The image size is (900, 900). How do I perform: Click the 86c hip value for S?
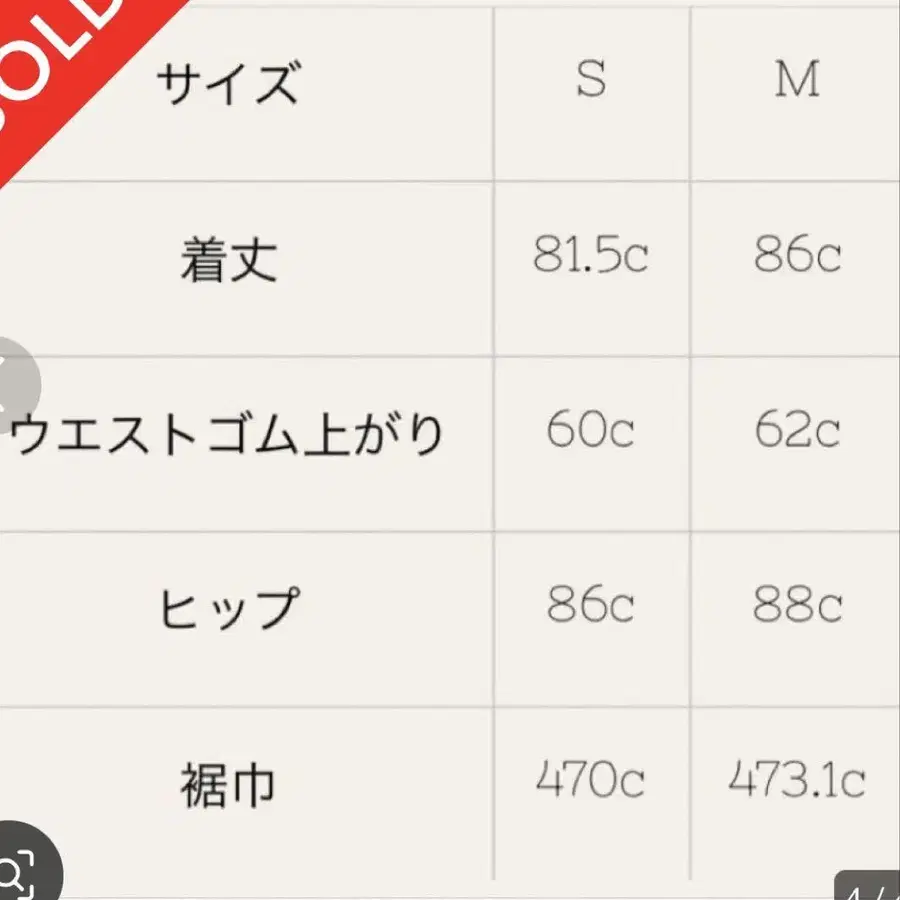(591, 605)
